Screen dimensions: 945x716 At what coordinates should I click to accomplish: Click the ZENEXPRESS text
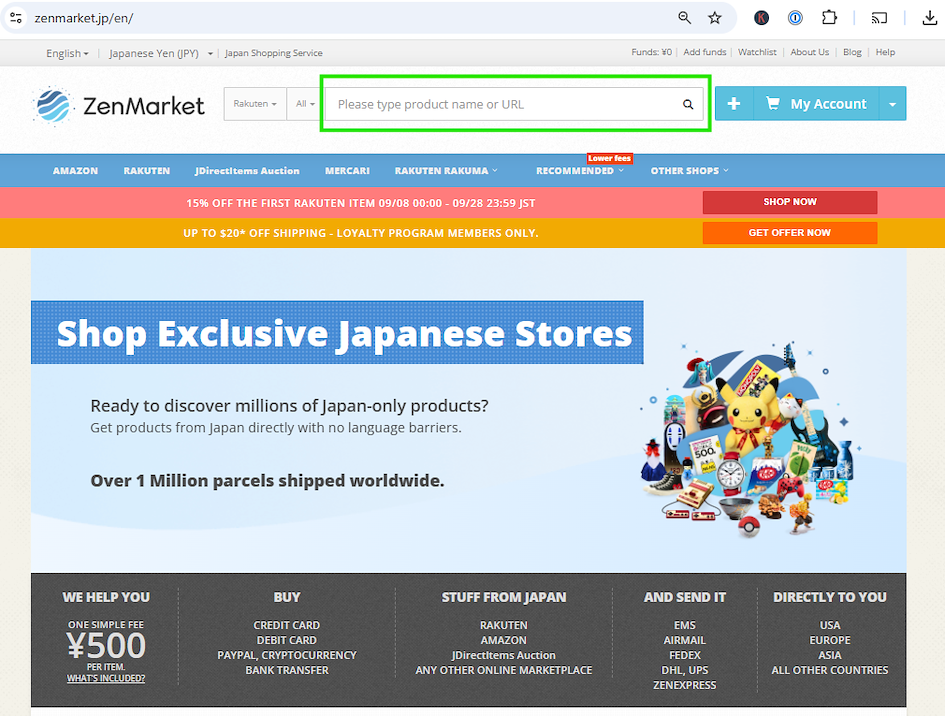pos(685,685)
